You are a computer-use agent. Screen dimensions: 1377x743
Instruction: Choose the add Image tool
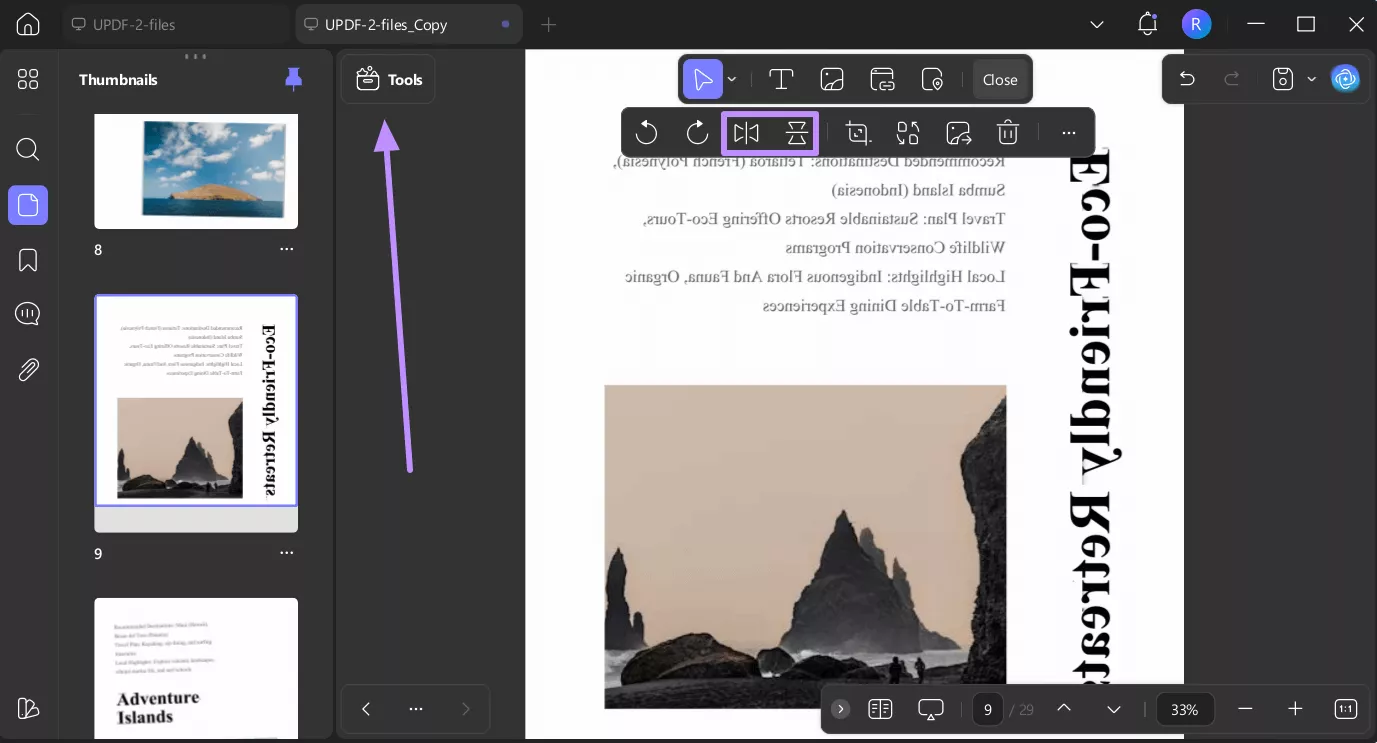[832, 79]
